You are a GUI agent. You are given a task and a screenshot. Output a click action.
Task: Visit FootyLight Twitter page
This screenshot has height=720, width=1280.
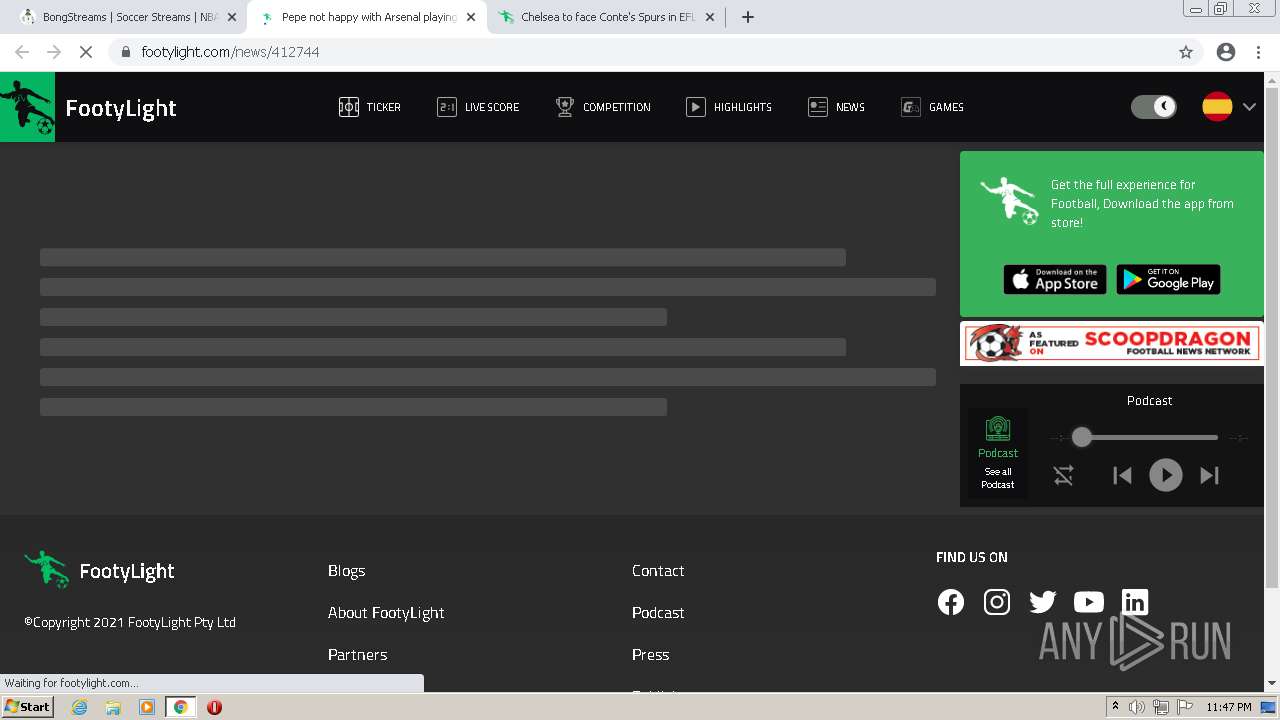[1043, 602]
